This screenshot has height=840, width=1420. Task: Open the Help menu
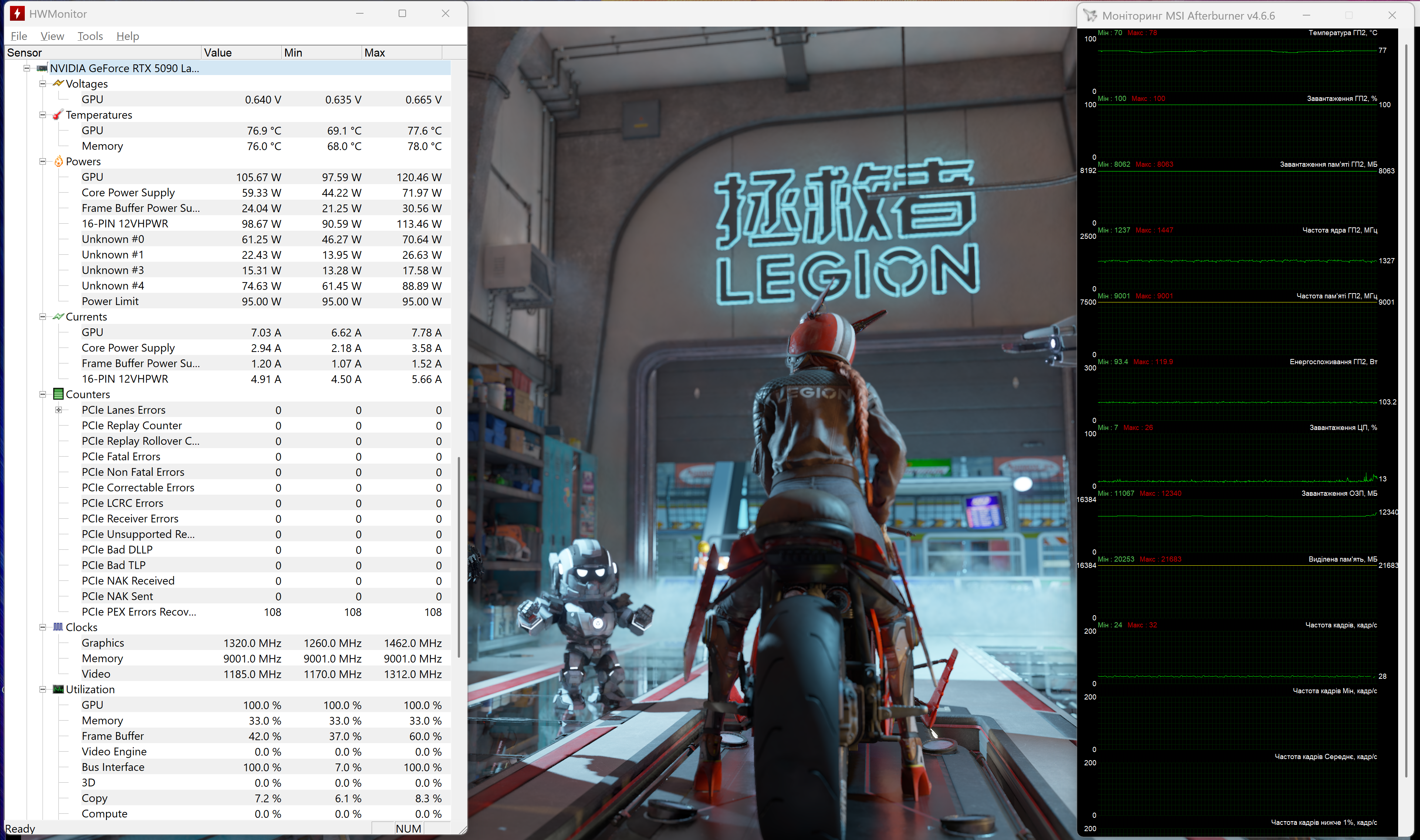tap(127, 36)
